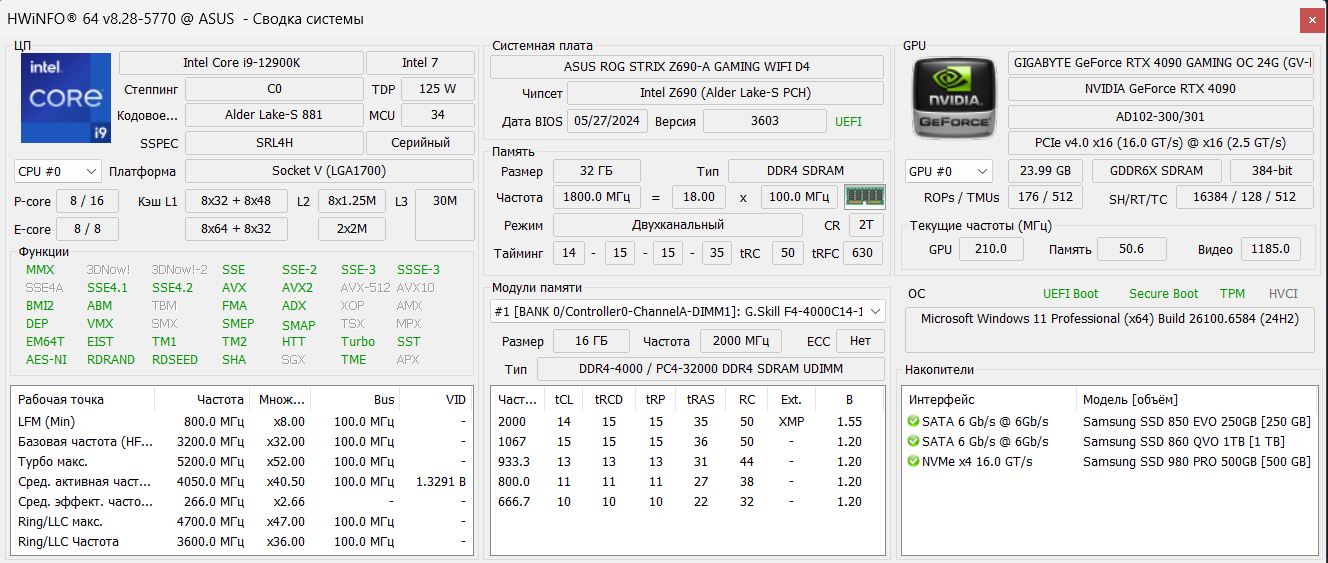Click the Turbo feature label
Image resolution: width=1328 pixels, height=563 pixels.
[x=358, y=342]
